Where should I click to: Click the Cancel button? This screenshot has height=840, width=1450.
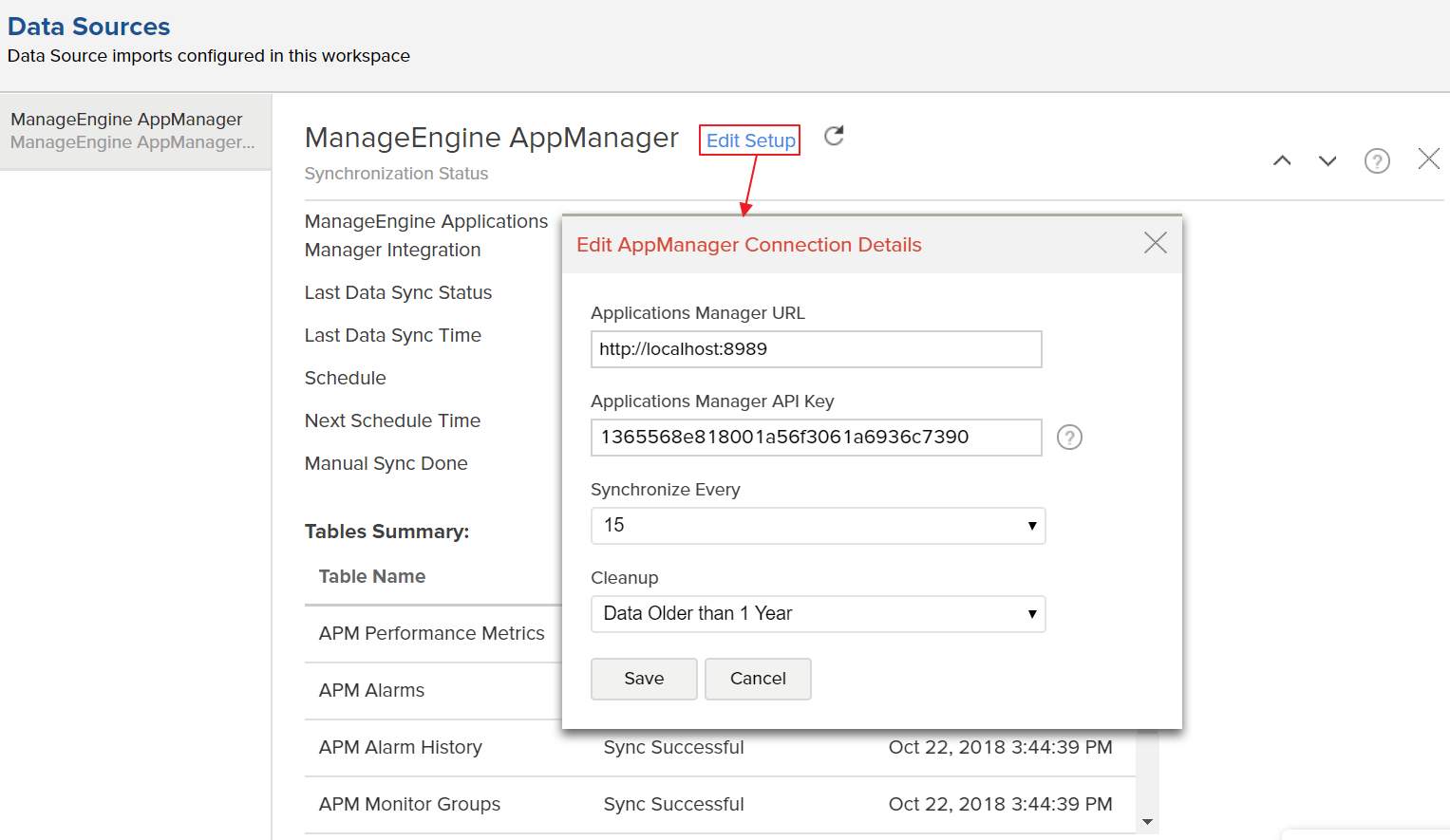click(758, 679)
